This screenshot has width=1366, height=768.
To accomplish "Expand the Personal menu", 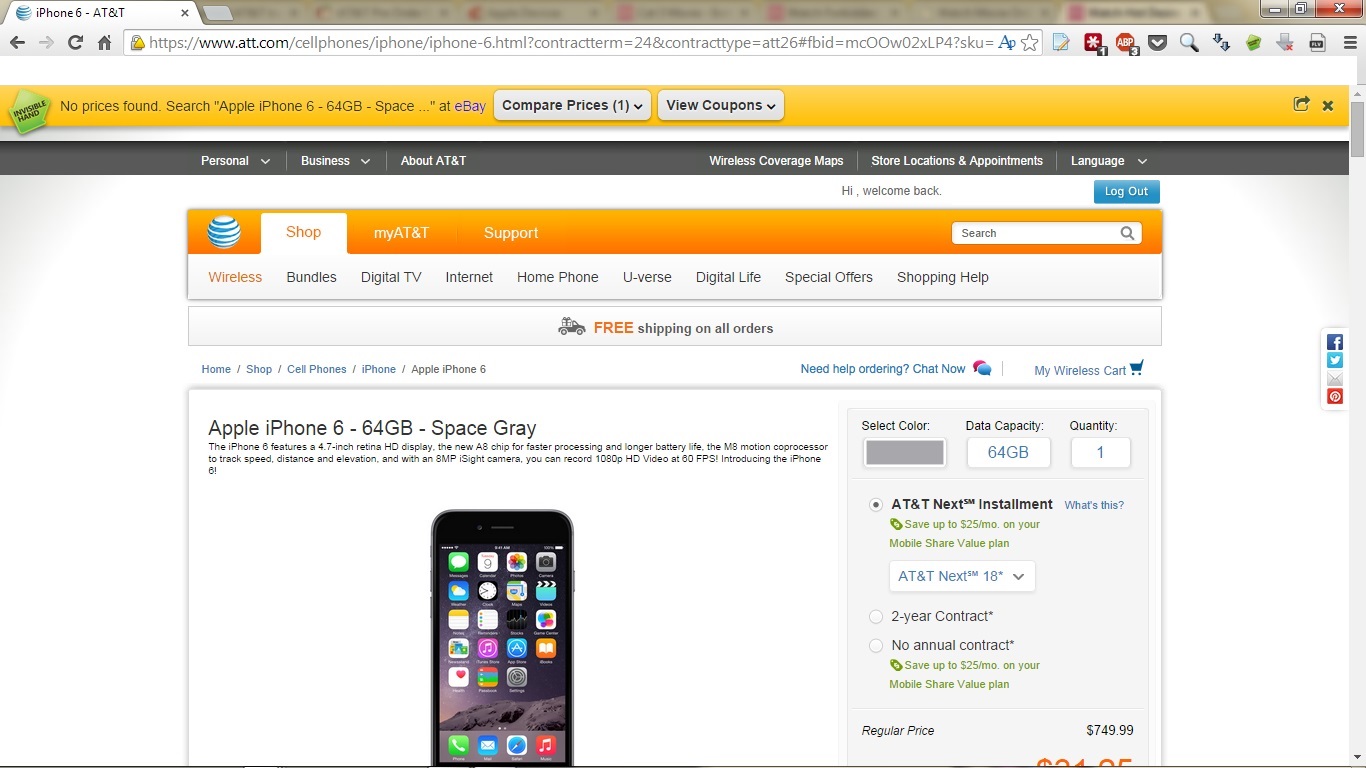I will [235, 161].
